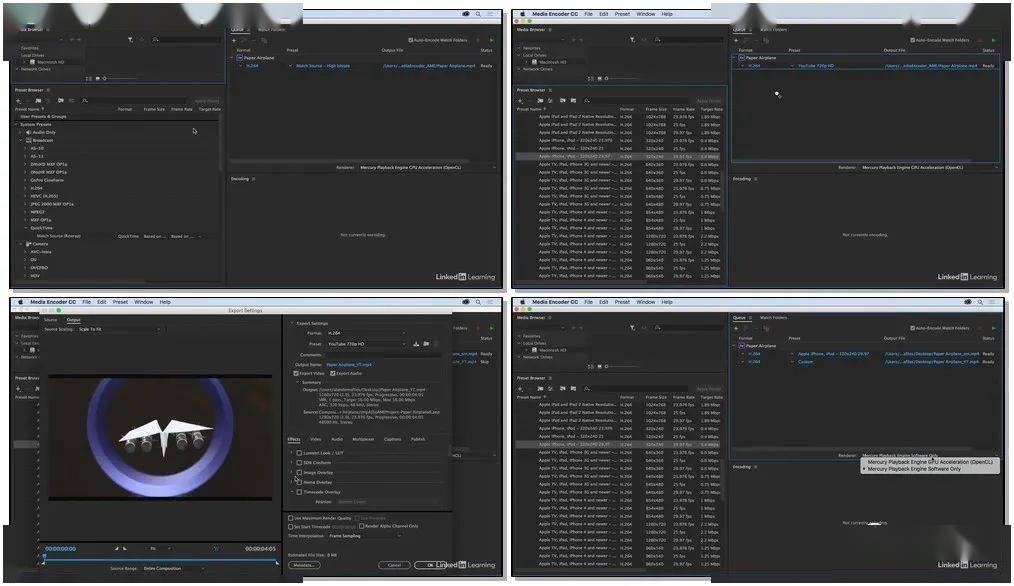Click the Set Out Point icon under preview

(x=125, y=548)
